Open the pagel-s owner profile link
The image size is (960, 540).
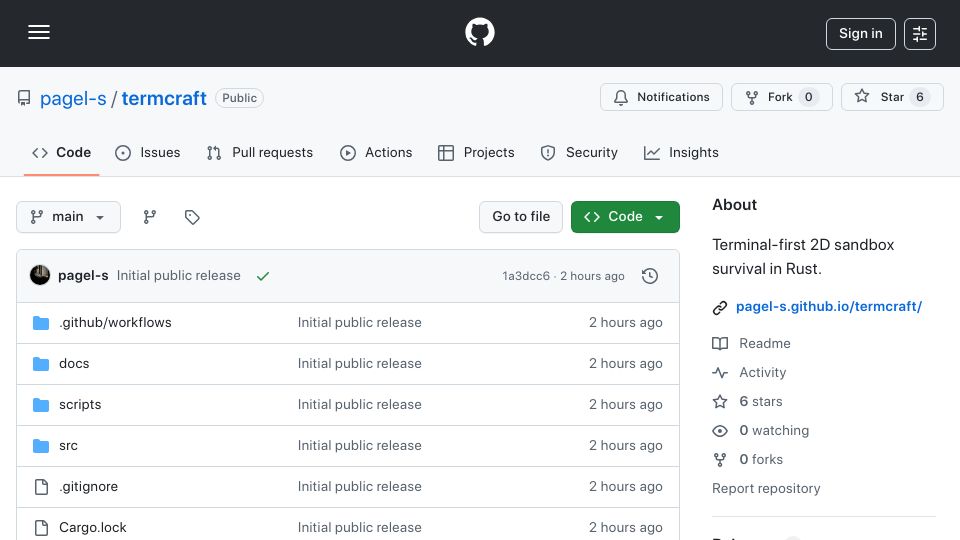coord(73,98)
